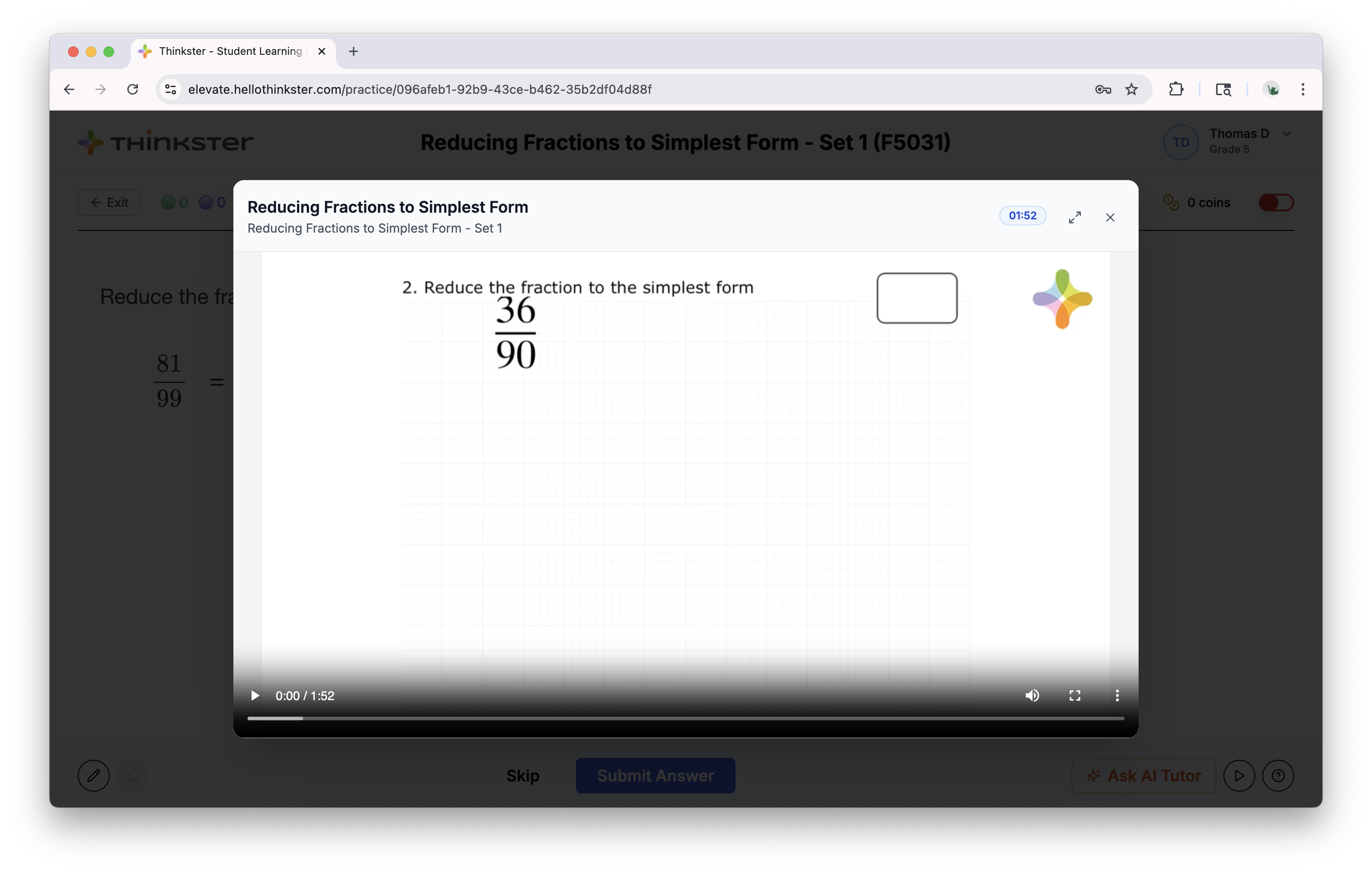The width and height of the screenshot is (1372, 873).
Task: Switch to the Thinkster Student Learning tab
Action: 228,51
